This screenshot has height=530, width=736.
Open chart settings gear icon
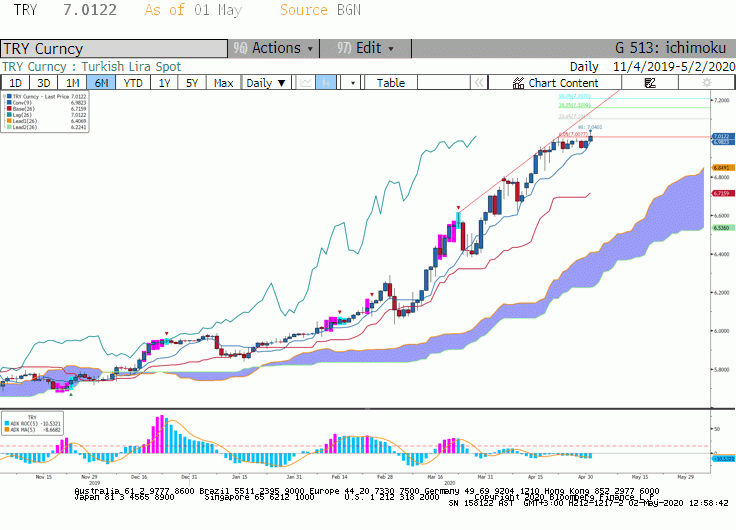(706, 83)
